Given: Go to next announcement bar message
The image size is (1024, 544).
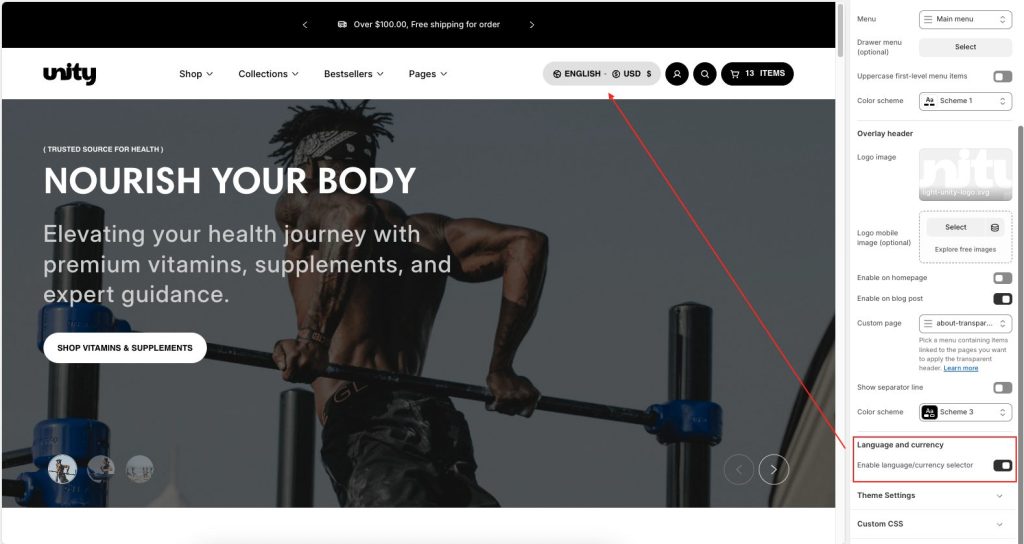Looking at the screenshot, I should [532, 25].
